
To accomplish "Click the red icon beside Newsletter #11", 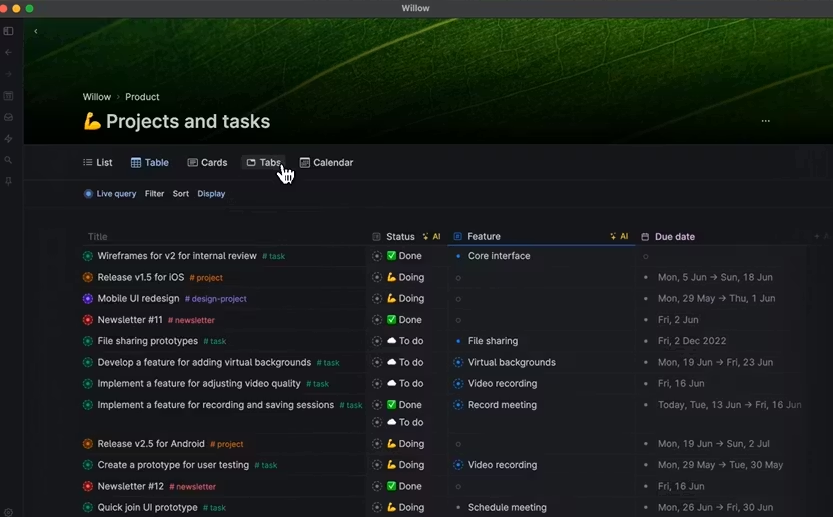I will 88,320.
